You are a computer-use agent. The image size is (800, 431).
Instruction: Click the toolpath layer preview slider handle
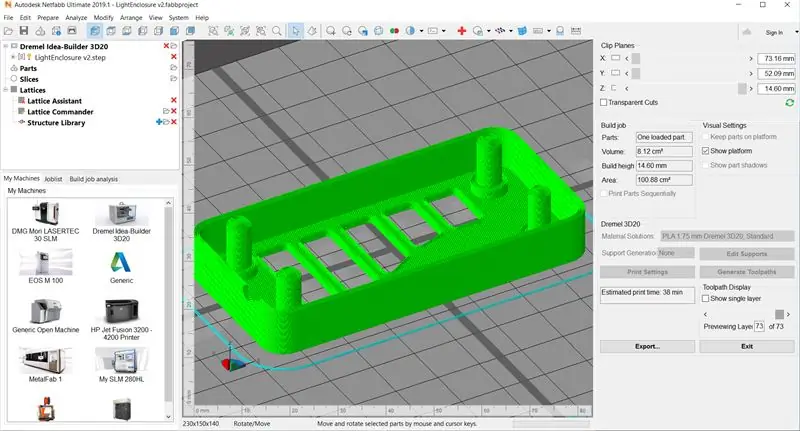click(779, 314)
